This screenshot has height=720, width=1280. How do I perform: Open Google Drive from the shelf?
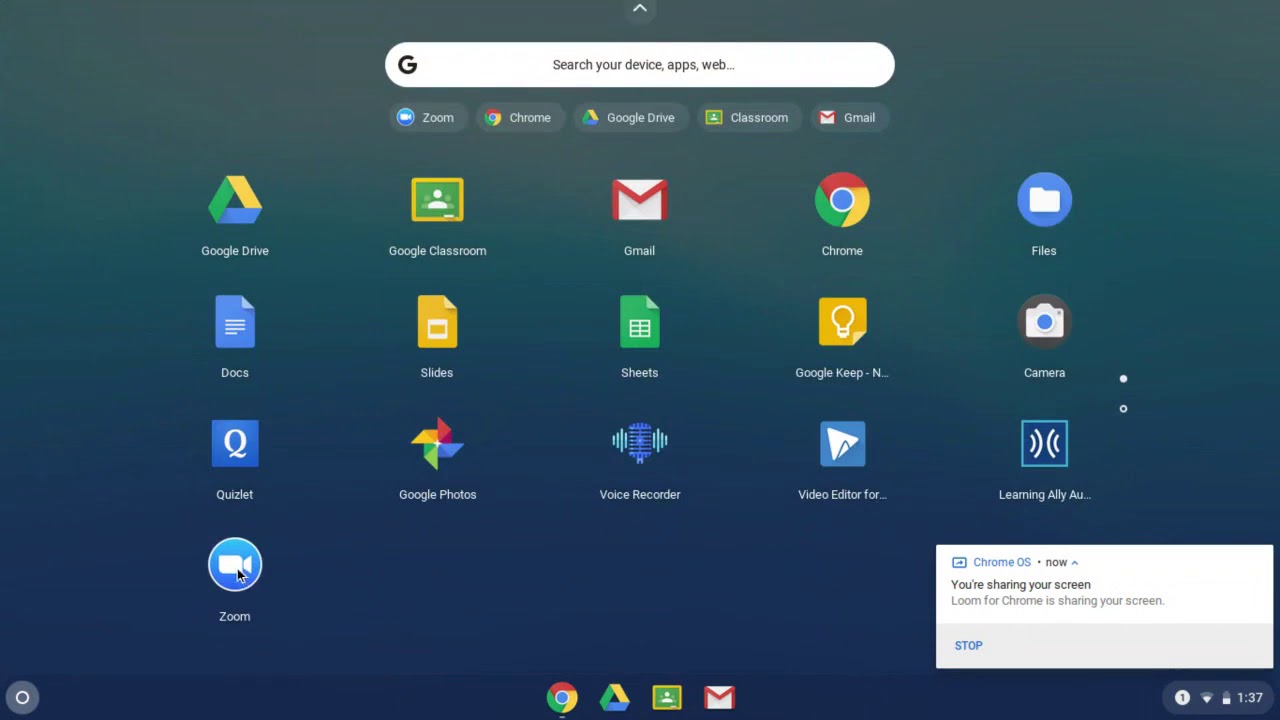point(614,698)
